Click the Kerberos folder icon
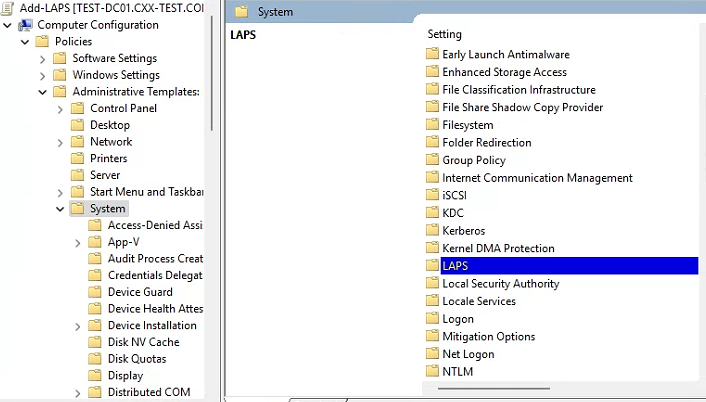The width and height of the screenshot is (706, 402). pos(432,231)
